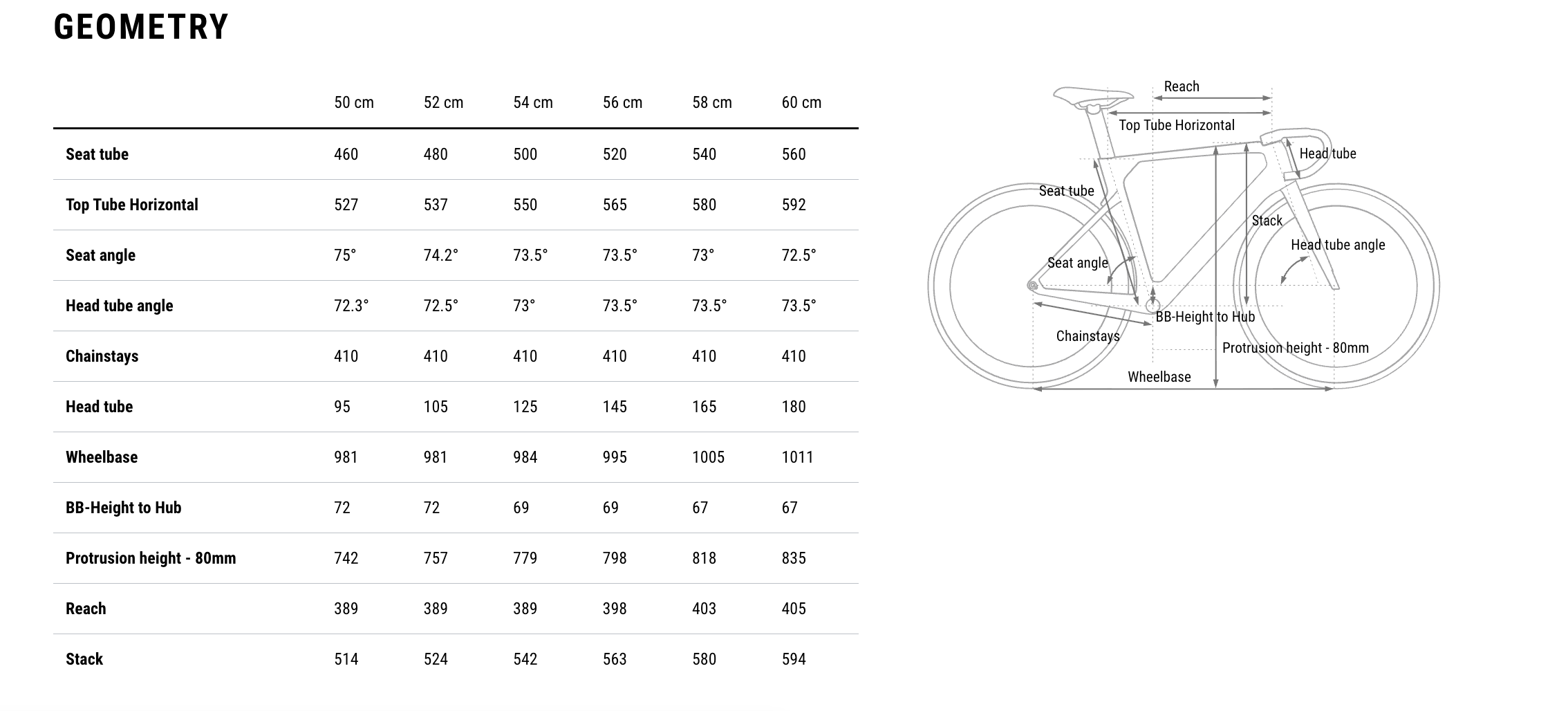Click the Wheelbase label in the bike diagram
This screenshot has width=1568, height=711.
[1159, 377]
